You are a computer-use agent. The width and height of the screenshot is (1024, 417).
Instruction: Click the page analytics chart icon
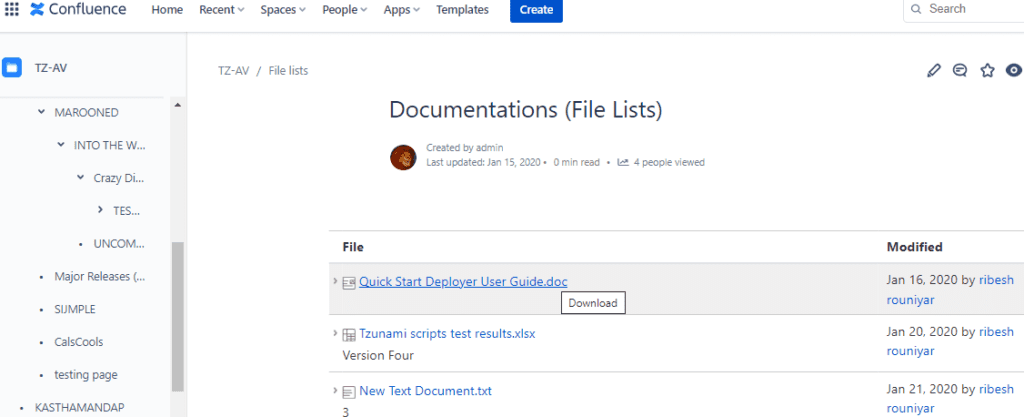coord(623,162)
